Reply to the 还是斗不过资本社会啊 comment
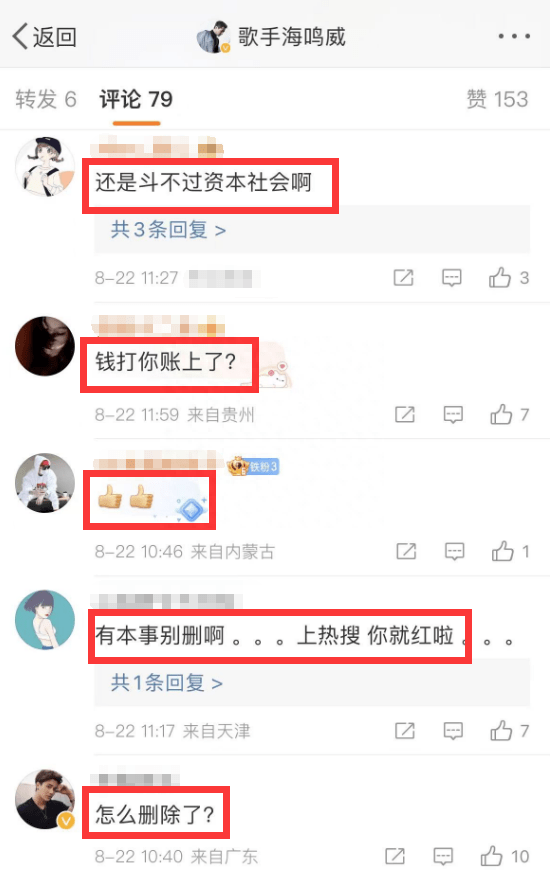 coord(451,277)
